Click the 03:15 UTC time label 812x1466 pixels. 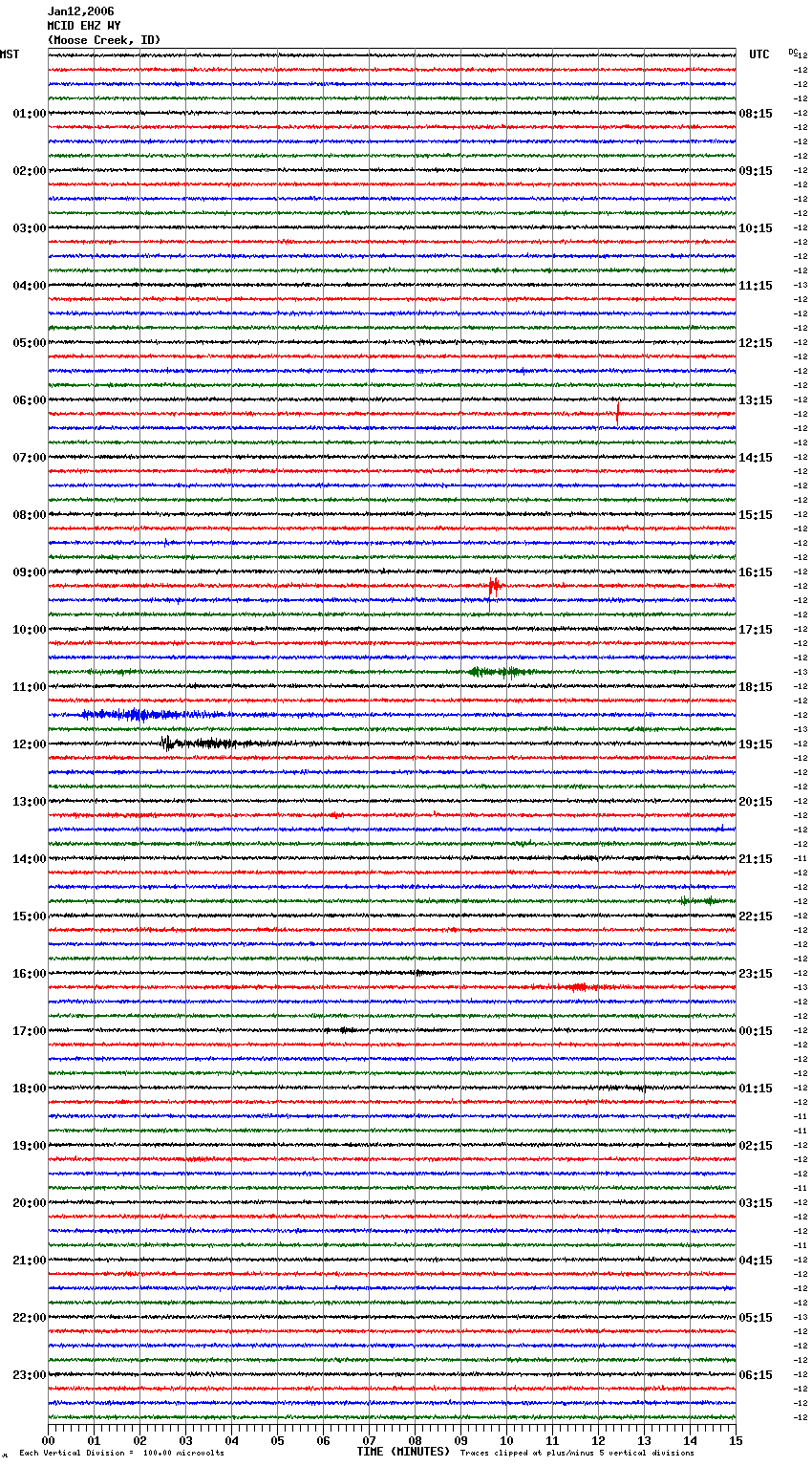756,1203
